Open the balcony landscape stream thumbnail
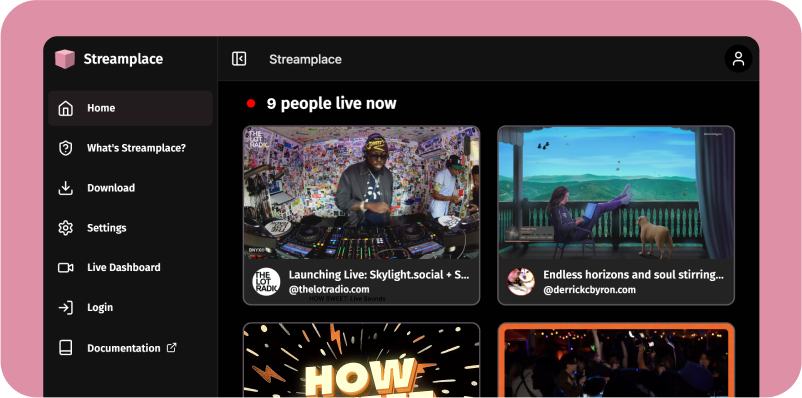The height and width of the screenshot is (398, 802). (x=616, y=193)
